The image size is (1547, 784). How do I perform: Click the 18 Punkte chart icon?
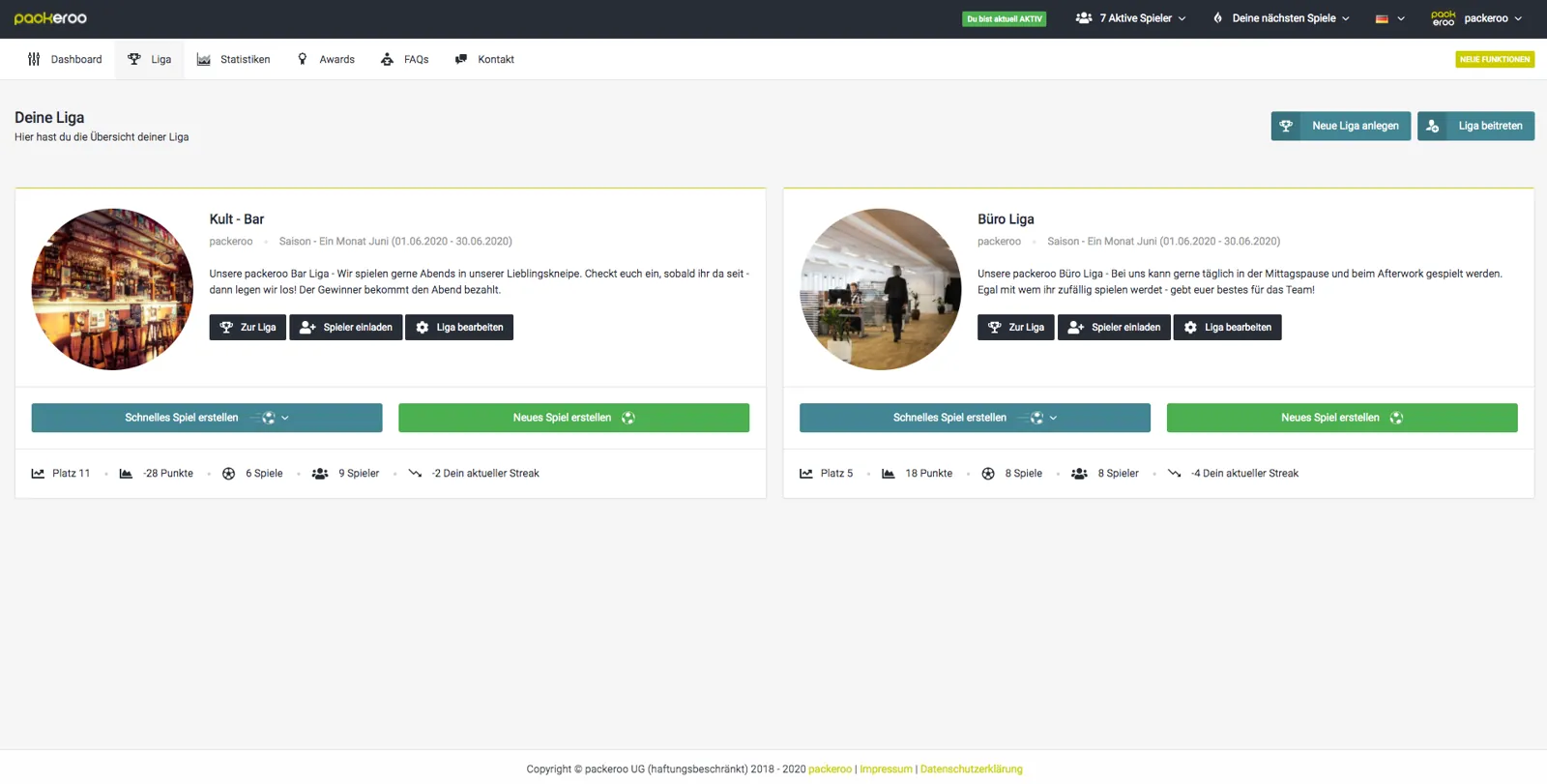click(x=889, y=474)
